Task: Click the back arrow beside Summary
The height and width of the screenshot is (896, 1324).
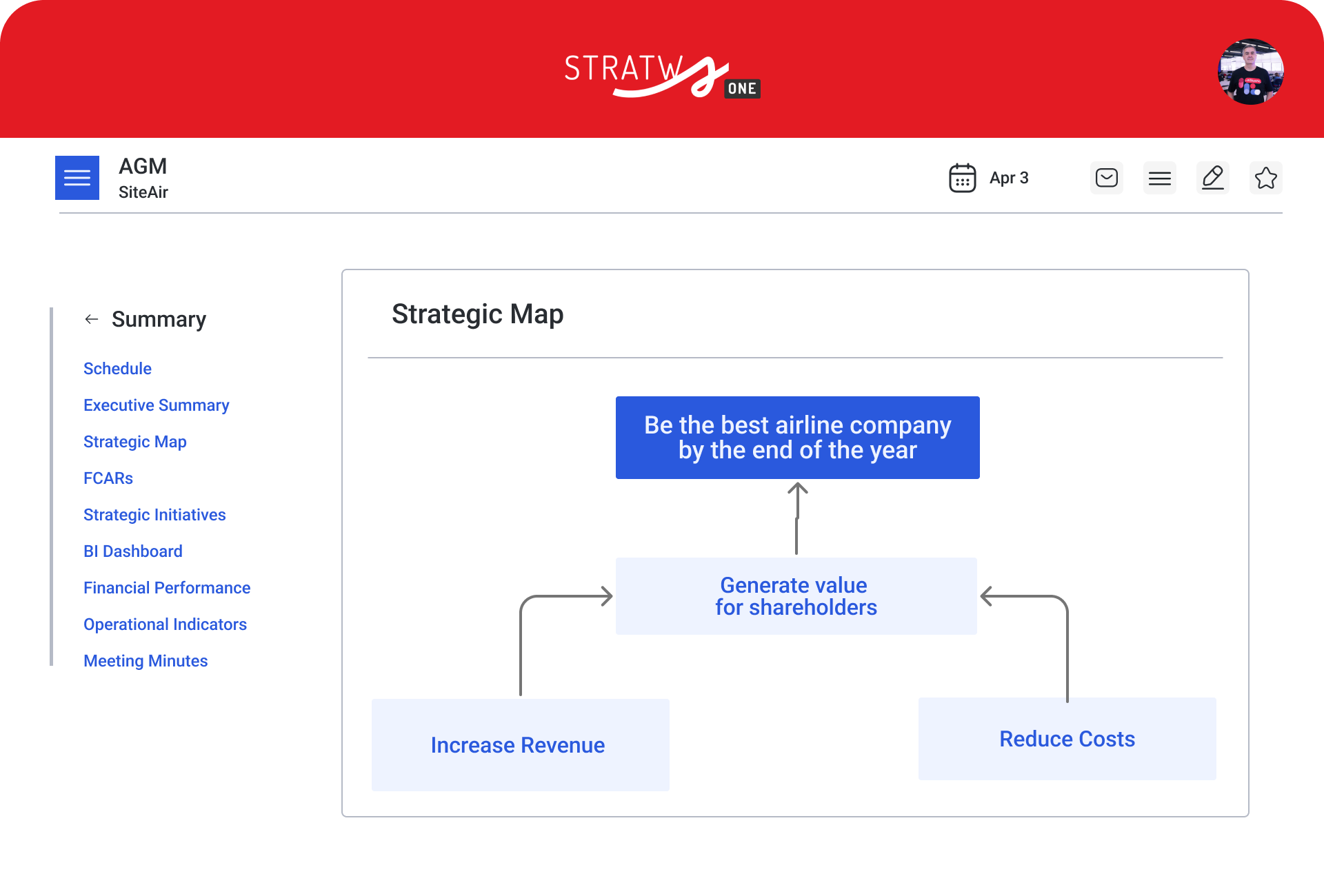Action: point(92,319)
